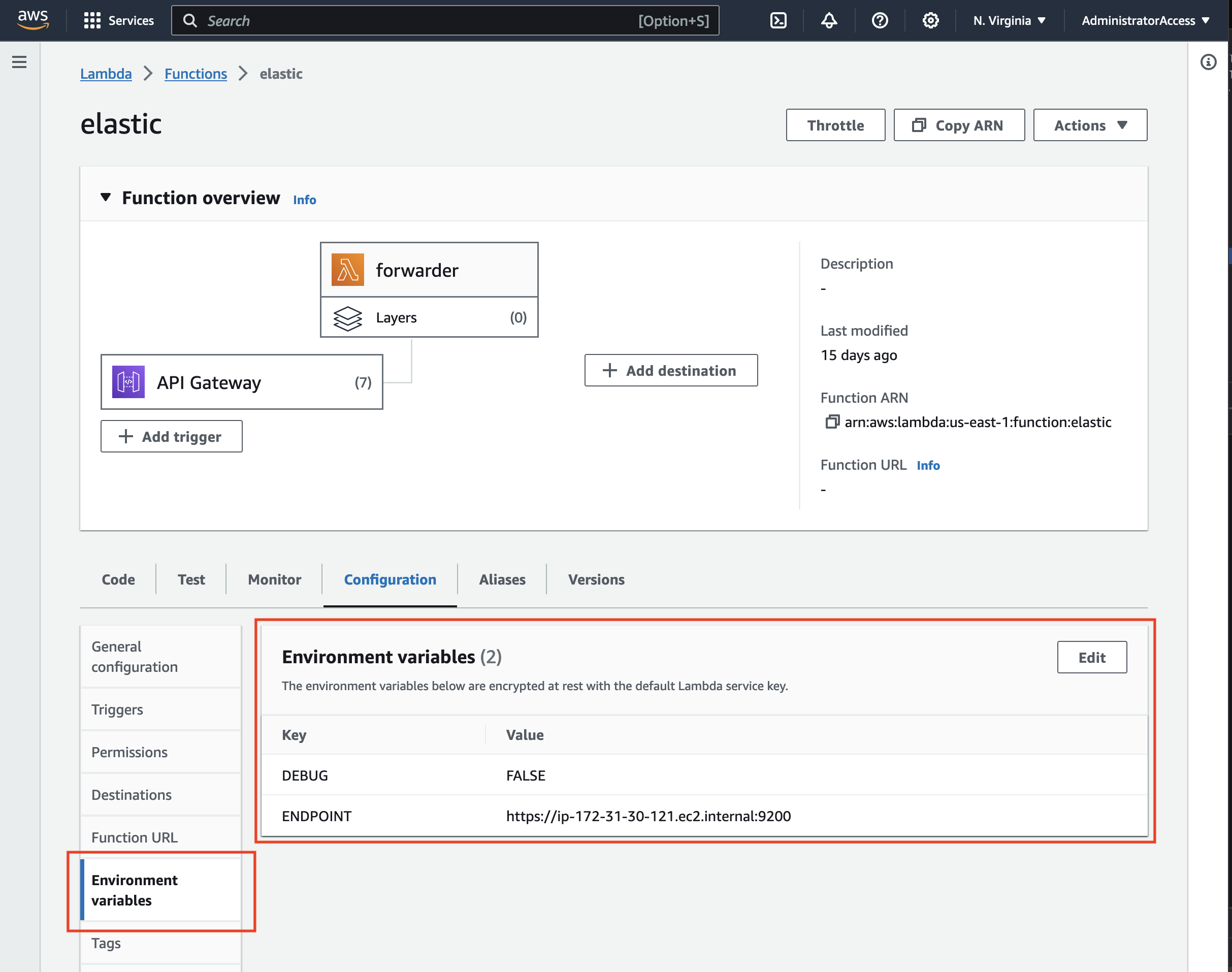The image size is (1232, 972).
Task: Click the Key column header
Action: coord(294,735)
